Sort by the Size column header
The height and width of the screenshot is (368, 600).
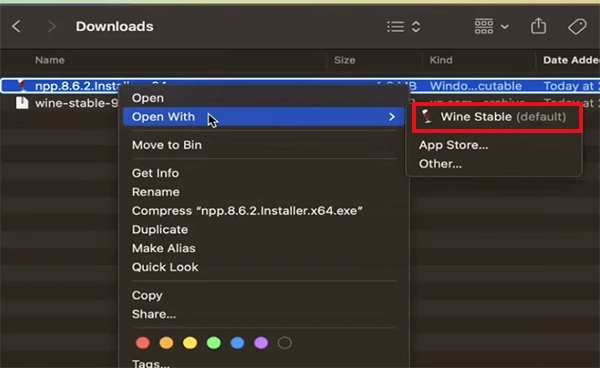coord(344,60)
